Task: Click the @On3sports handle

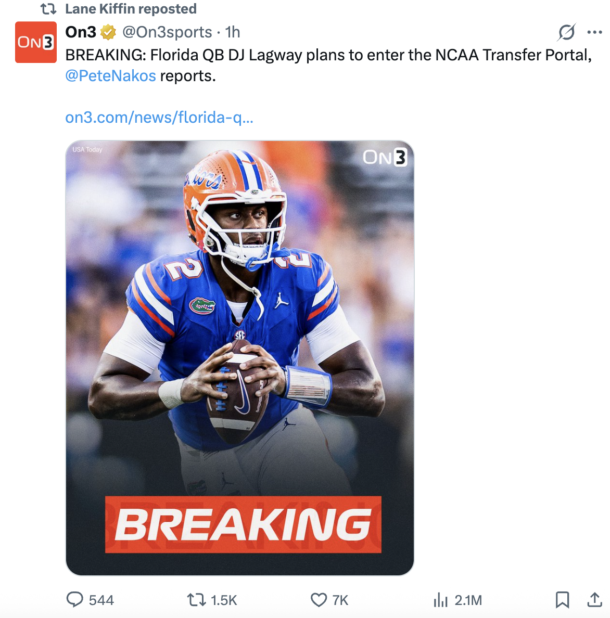Action: tap(167, 33)
